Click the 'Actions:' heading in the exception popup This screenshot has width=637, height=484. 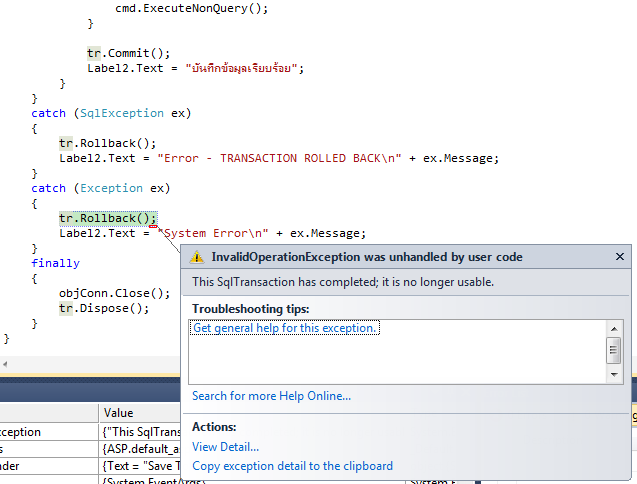(x=214, y=427)
